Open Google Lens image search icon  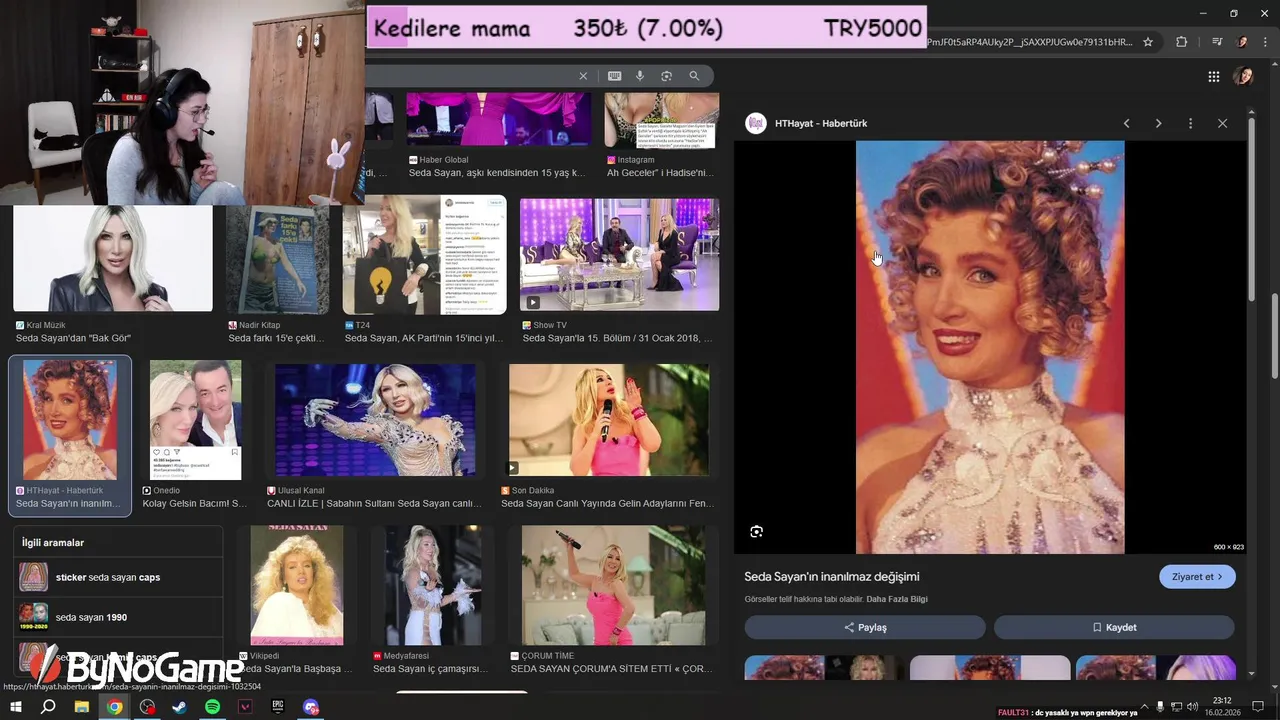pos(666,76)
